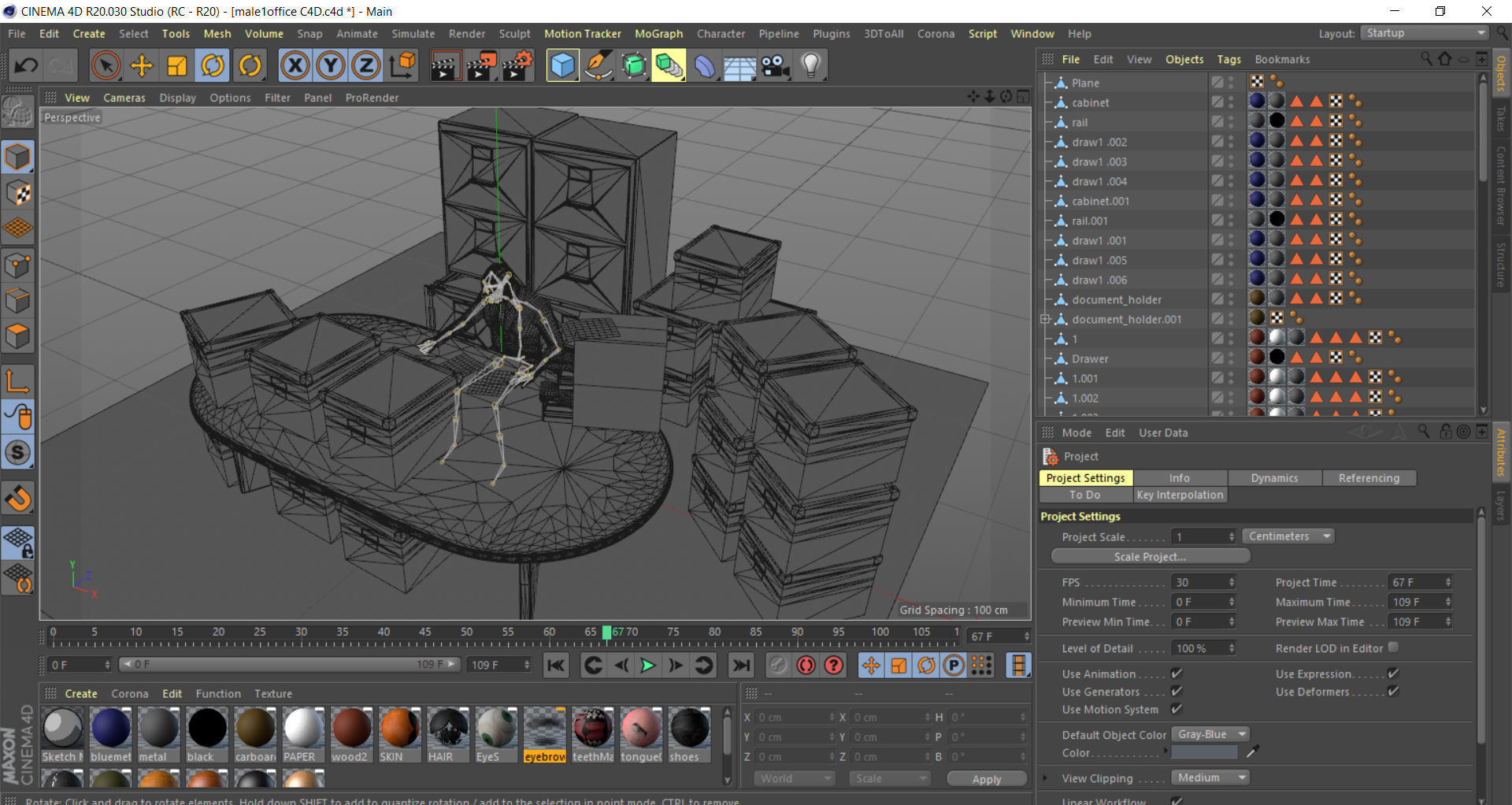The image size is (1512, 805).
Task: Select the Move tool
Action: pyautogui.click(x=142, y=65)
